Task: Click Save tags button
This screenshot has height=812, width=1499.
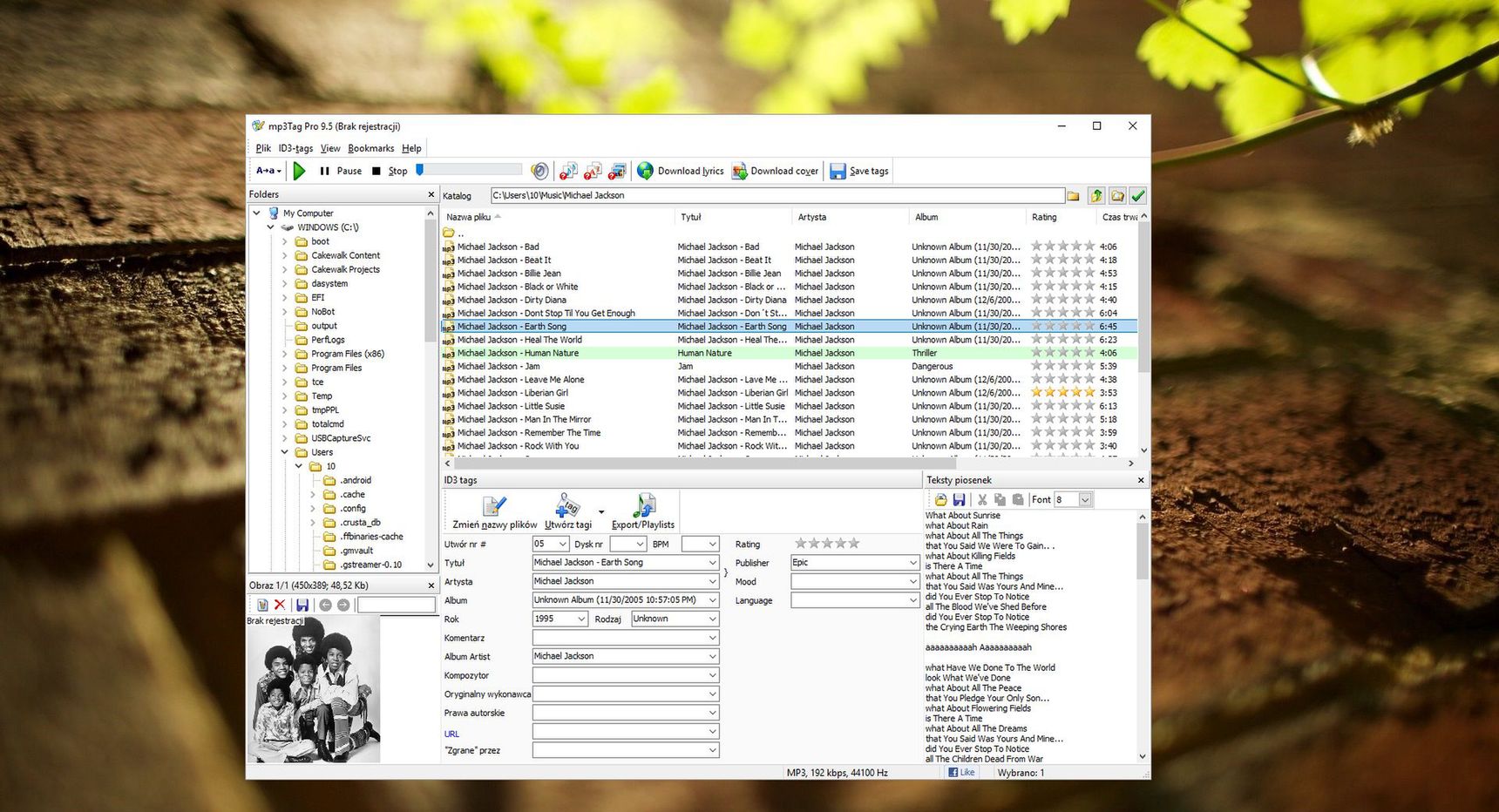Action: (859, 171)
